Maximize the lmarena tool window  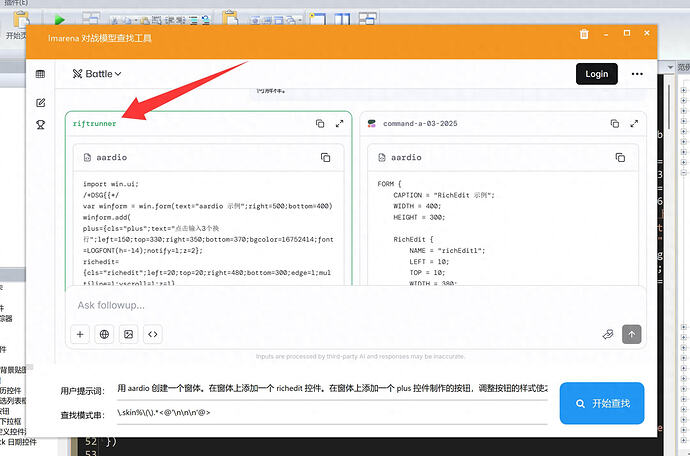(x=627, y=33)
